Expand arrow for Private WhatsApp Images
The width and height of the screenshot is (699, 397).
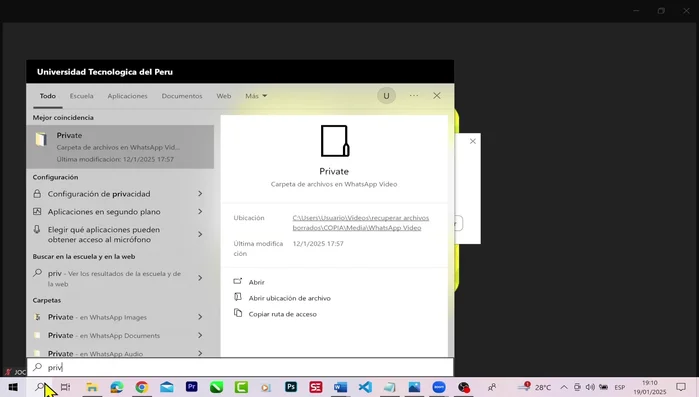tap(200, 317)
